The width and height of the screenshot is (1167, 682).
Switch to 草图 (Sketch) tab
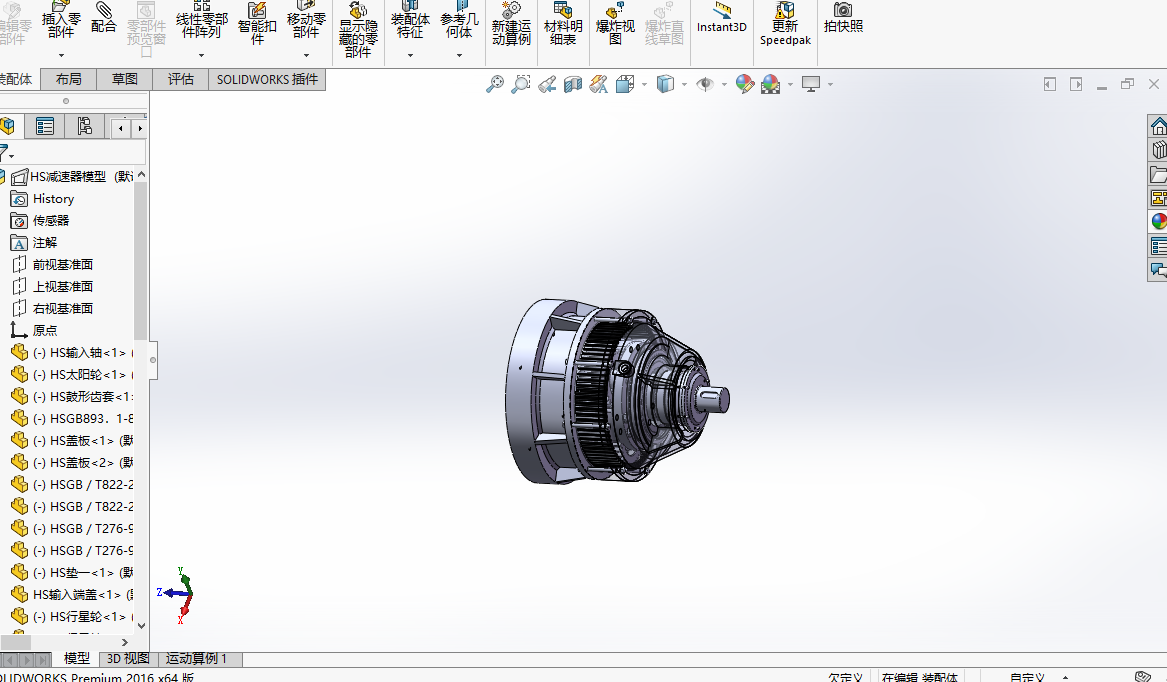point(124,79)
